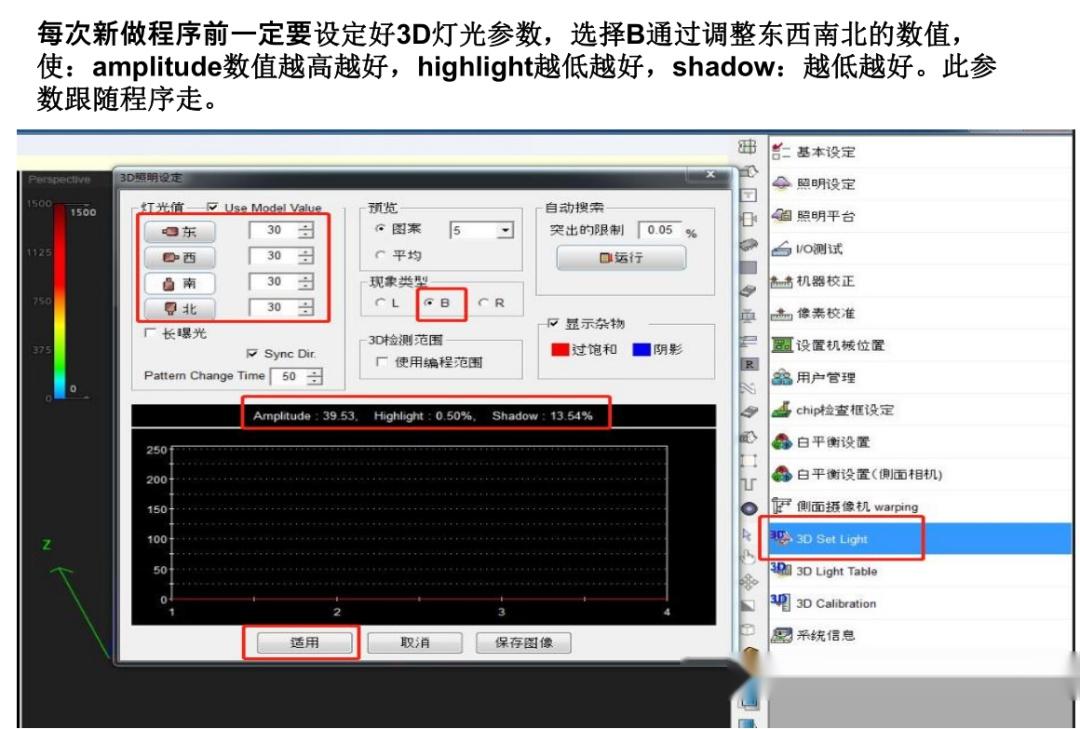The width and height of the screenshot is (1080, 729).
Task: Open the 3D Light Table menu entry
Action: [921, 571]
